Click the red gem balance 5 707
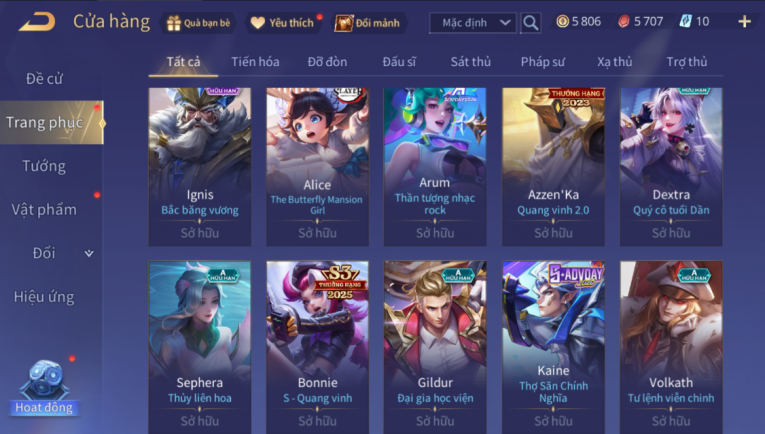The height and width of the screenshot is (434, 765). tap(641, 21)
